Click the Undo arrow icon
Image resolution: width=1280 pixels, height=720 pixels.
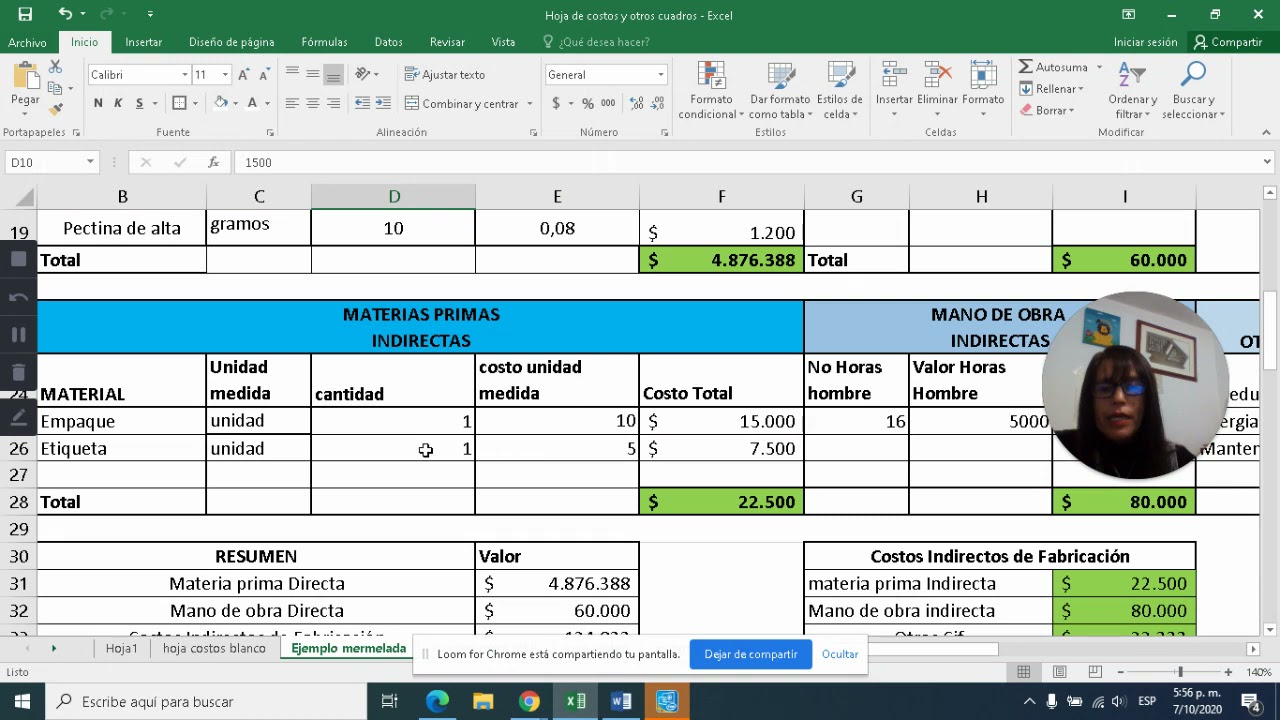tap(65, 14)
